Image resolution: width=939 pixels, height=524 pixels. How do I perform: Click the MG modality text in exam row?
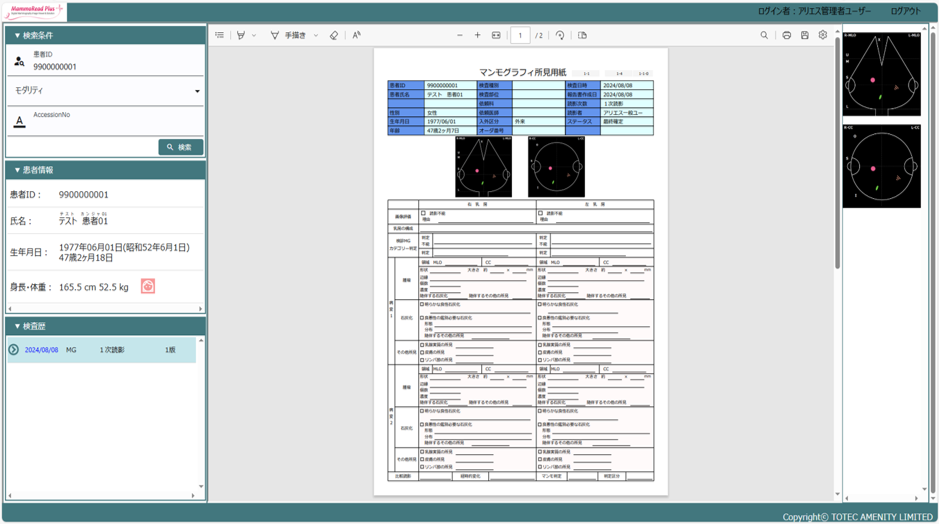[71, 350]
